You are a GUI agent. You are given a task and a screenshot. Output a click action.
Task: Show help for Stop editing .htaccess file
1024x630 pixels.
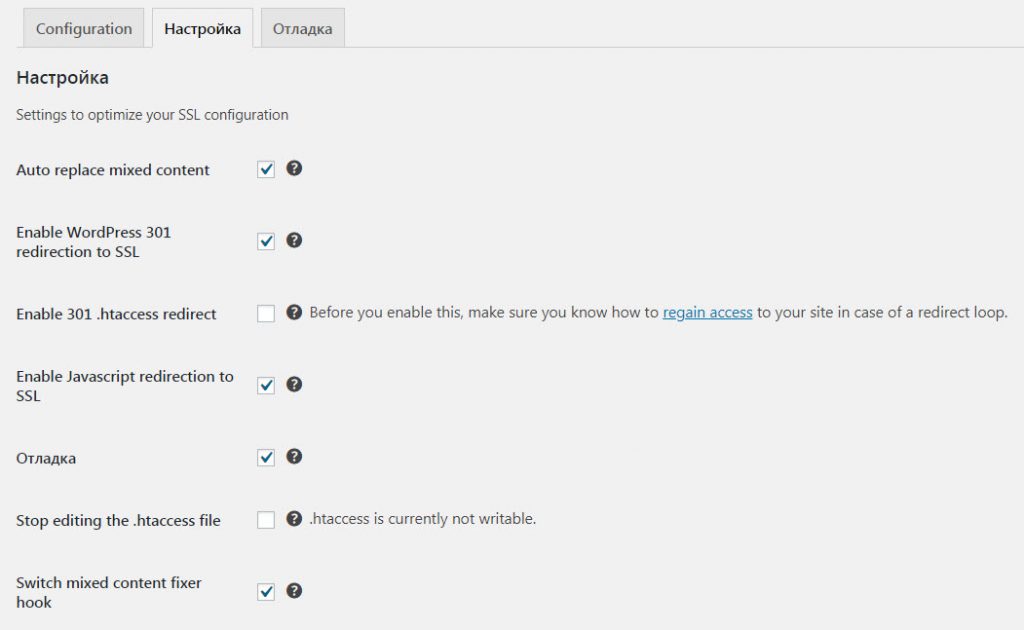point(294,519)
